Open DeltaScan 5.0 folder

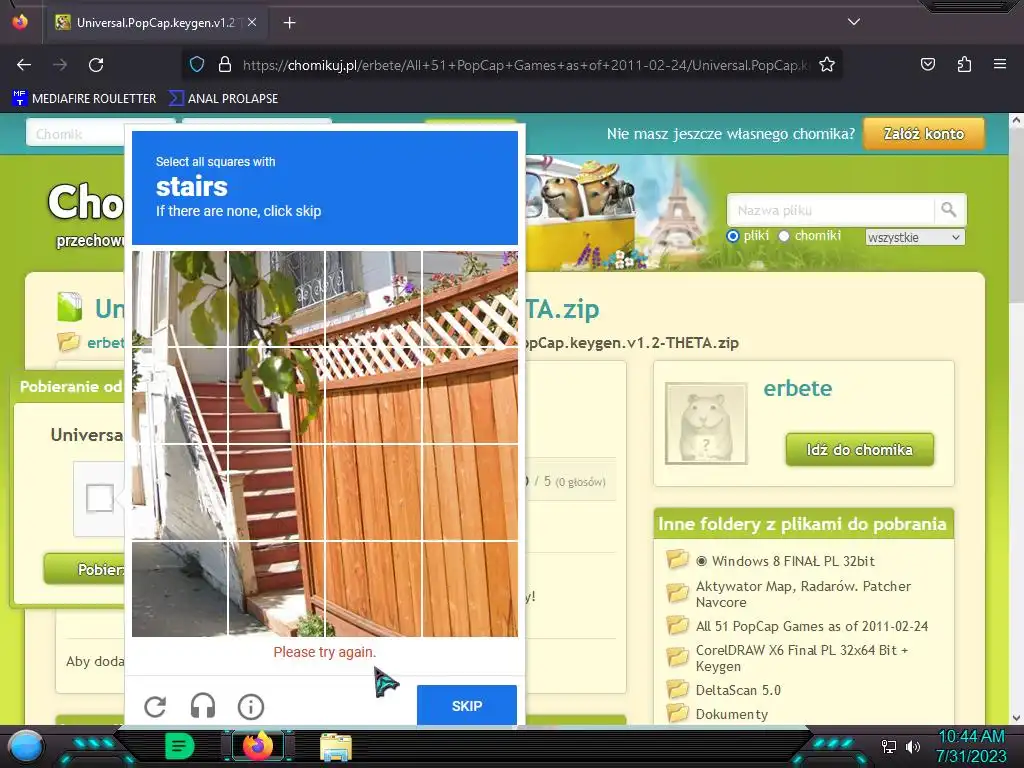click(x=738, y=690)
